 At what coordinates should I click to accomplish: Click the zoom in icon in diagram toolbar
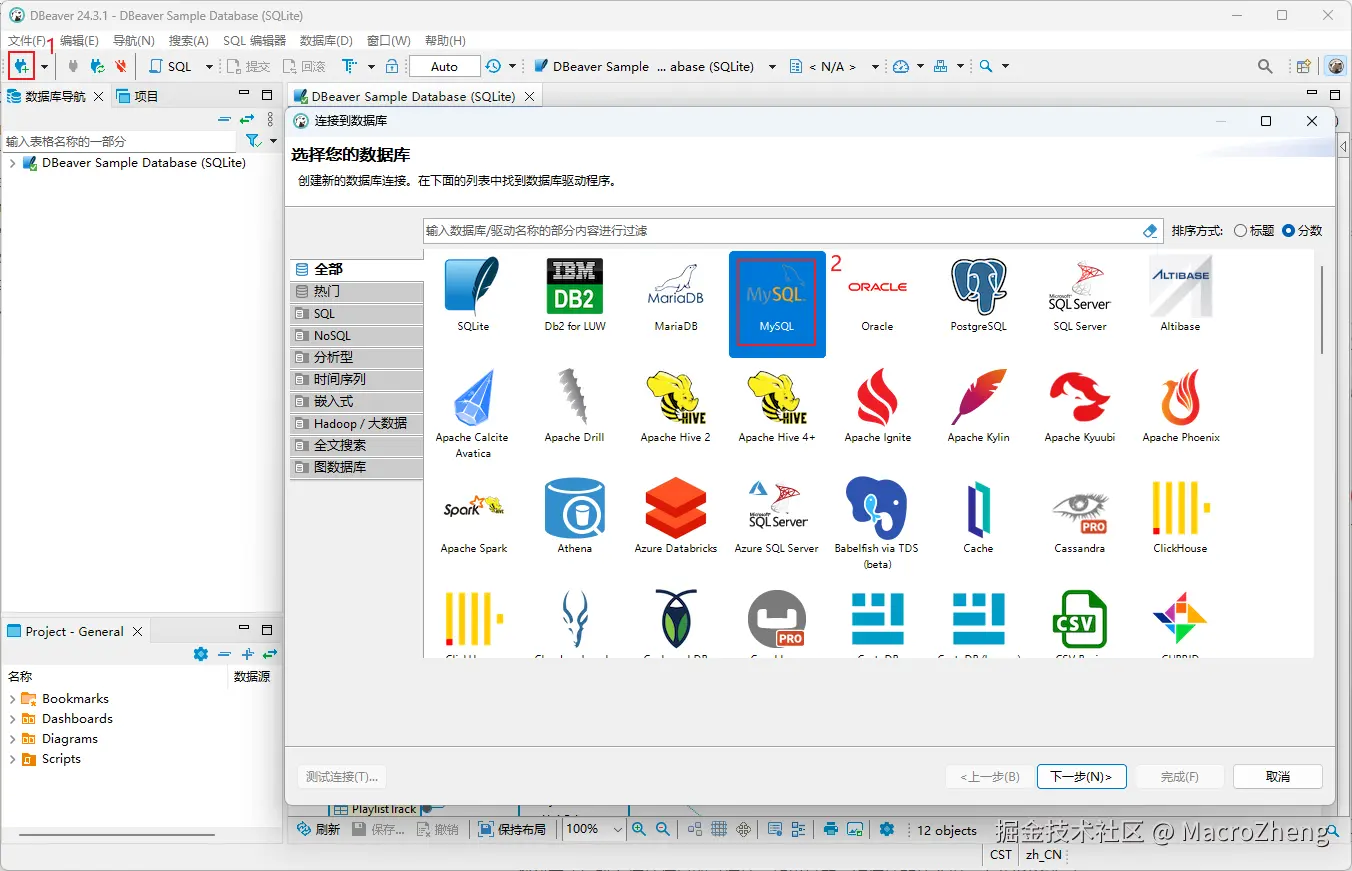[x=639, y=829]
